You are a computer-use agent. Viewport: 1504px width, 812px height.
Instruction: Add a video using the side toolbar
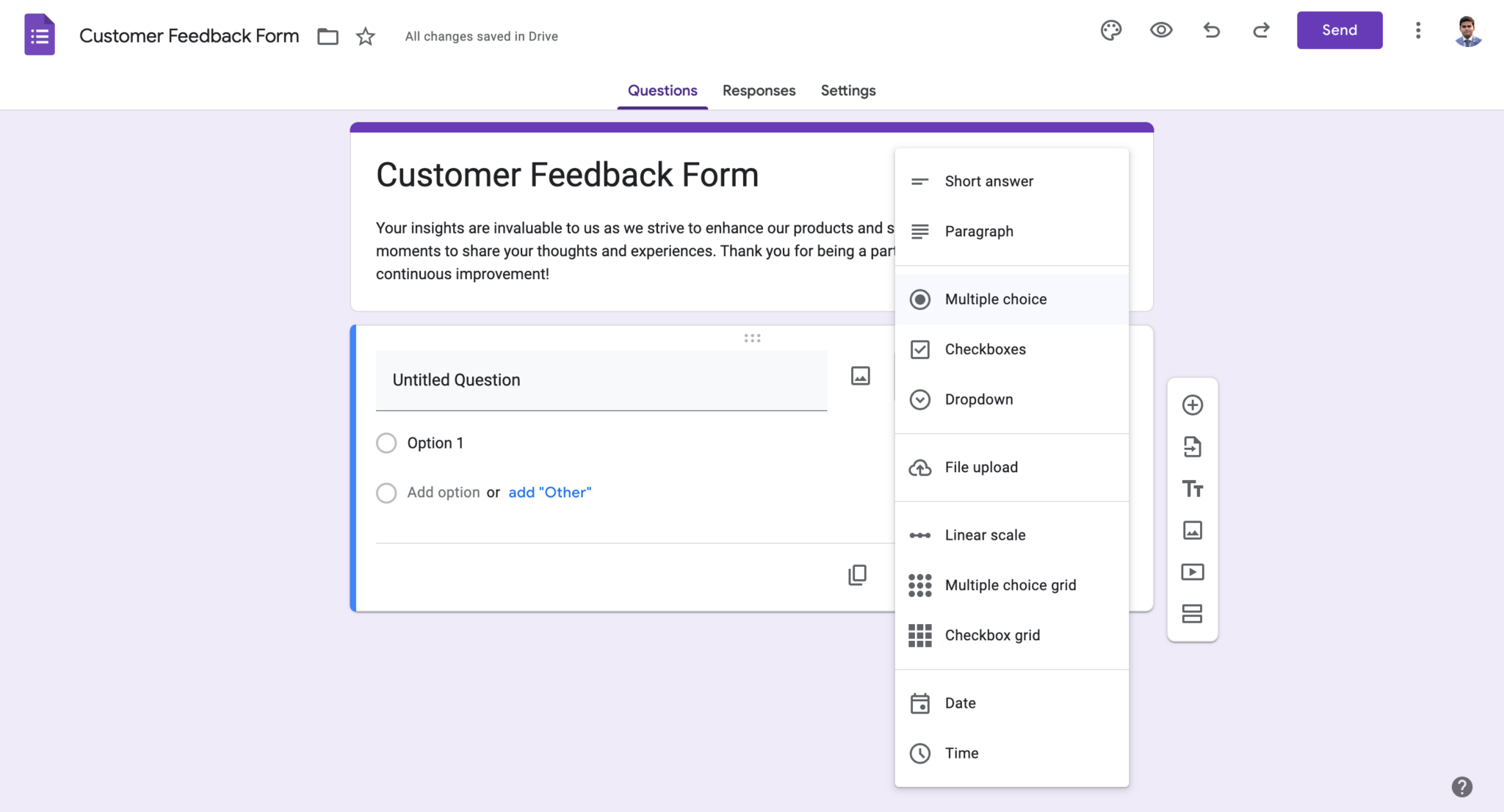point(1192,572)
